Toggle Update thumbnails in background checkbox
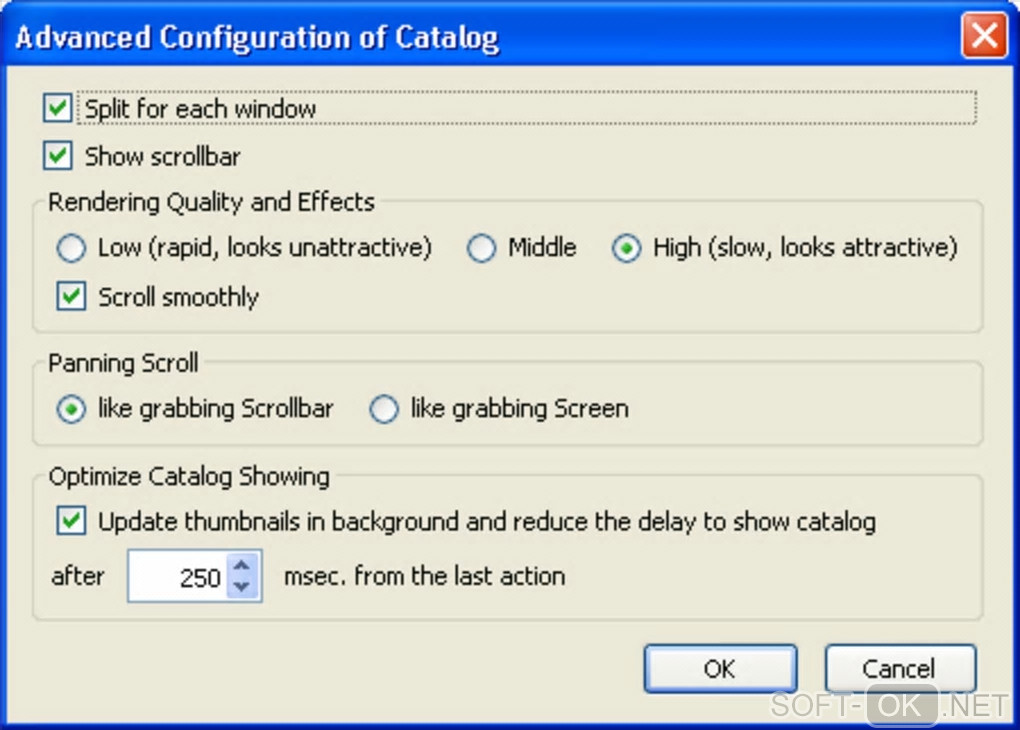 tap(71, 521)
